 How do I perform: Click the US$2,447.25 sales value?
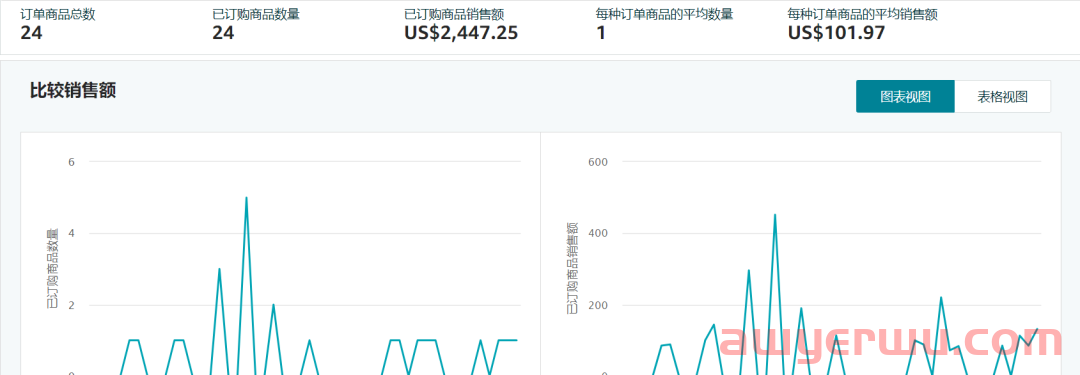pos(461,32)
